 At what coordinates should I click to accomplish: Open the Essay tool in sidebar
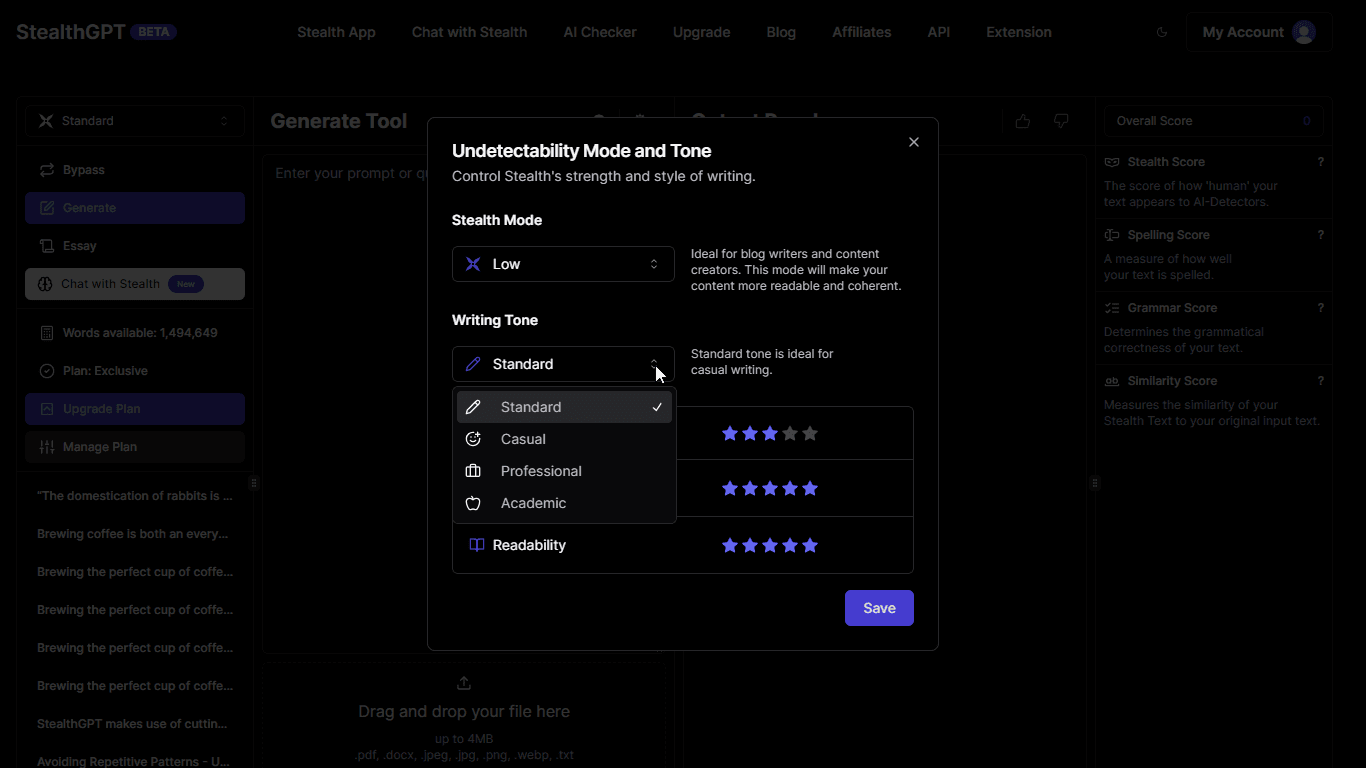(80, 246)
